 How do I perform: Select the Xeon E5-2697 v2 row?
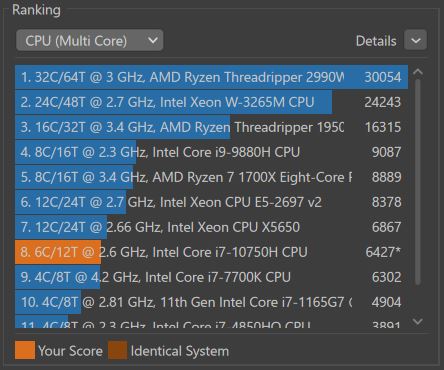[x=211, y=202]
